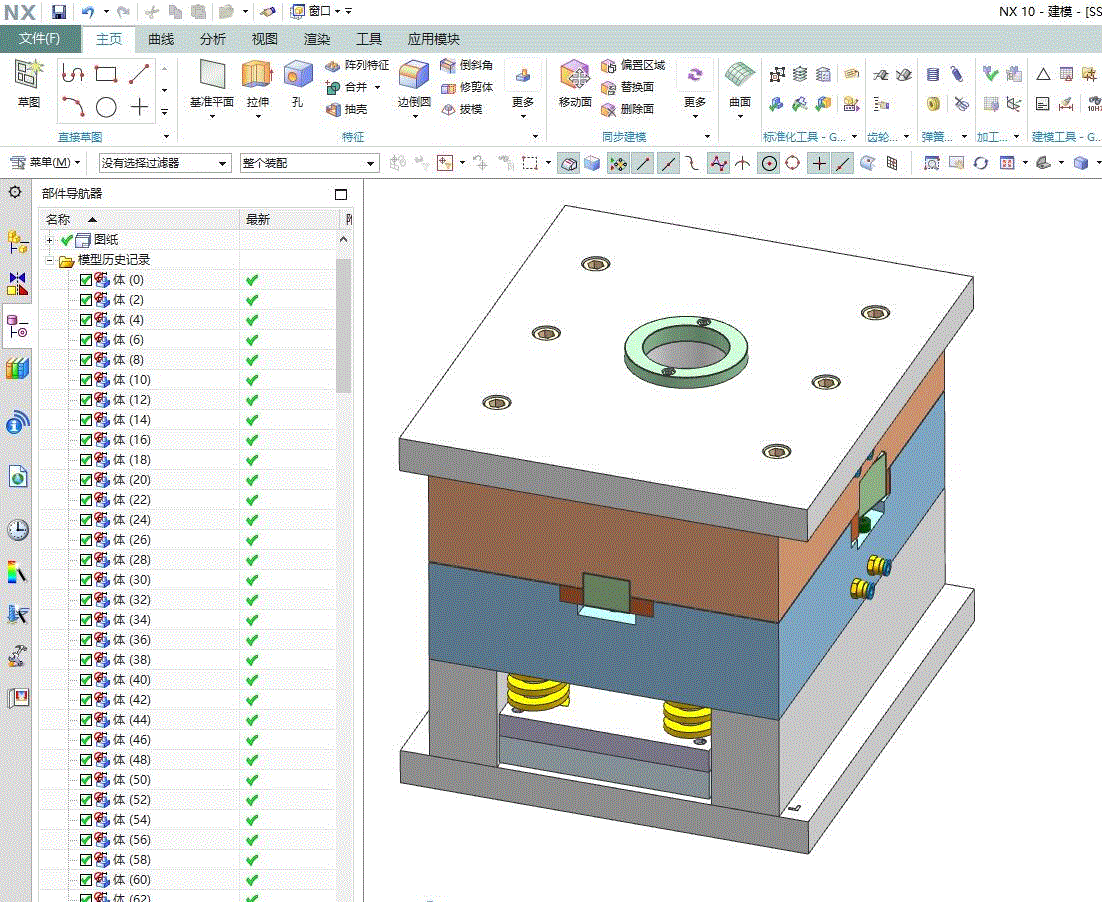This screenshot has width=1102, height=902.
Task: Switch to the 曲线 ribbon tab
Action: pos(161,39)
